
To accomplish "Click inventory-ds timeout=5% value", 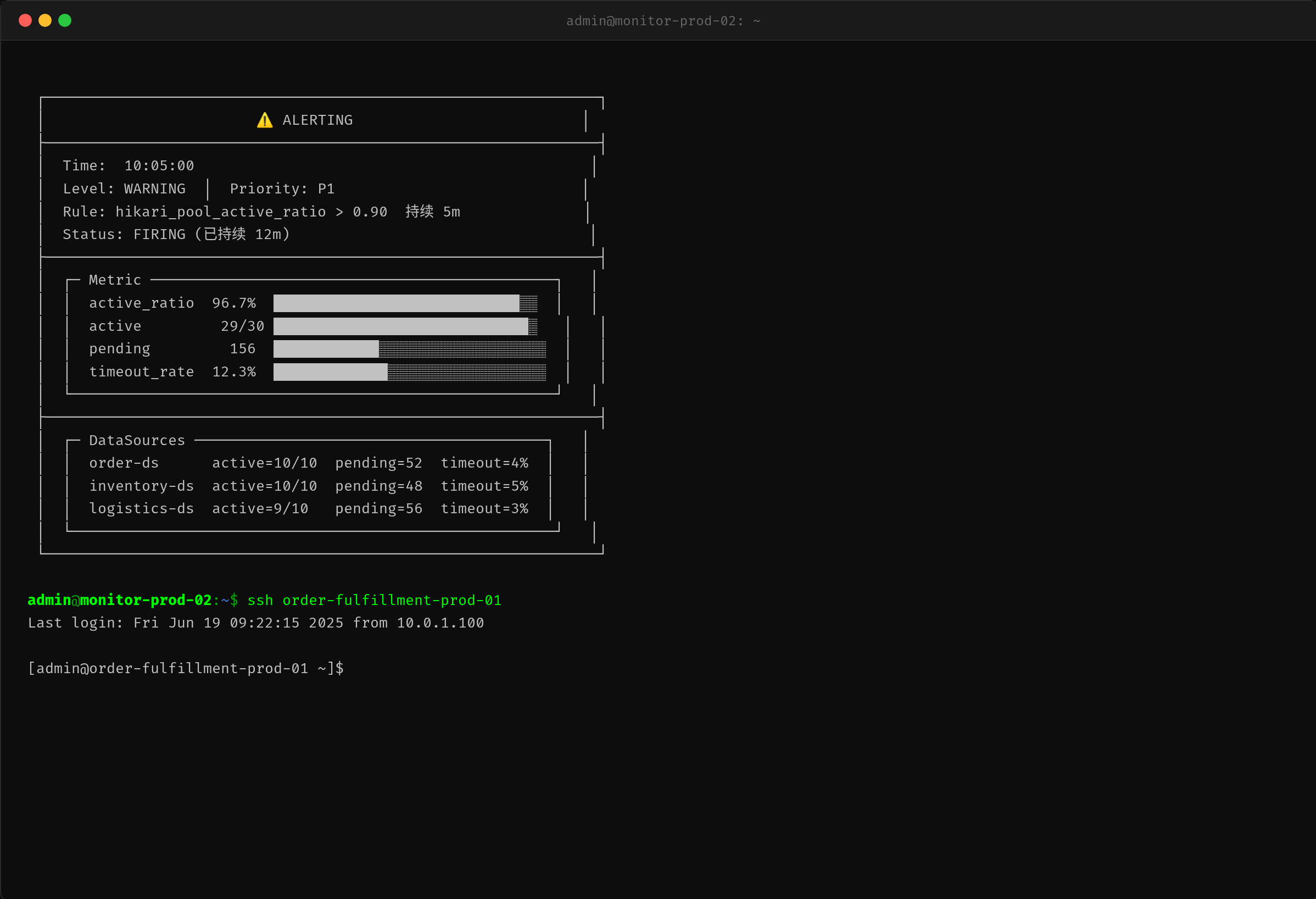I will (x=484, y=486).
